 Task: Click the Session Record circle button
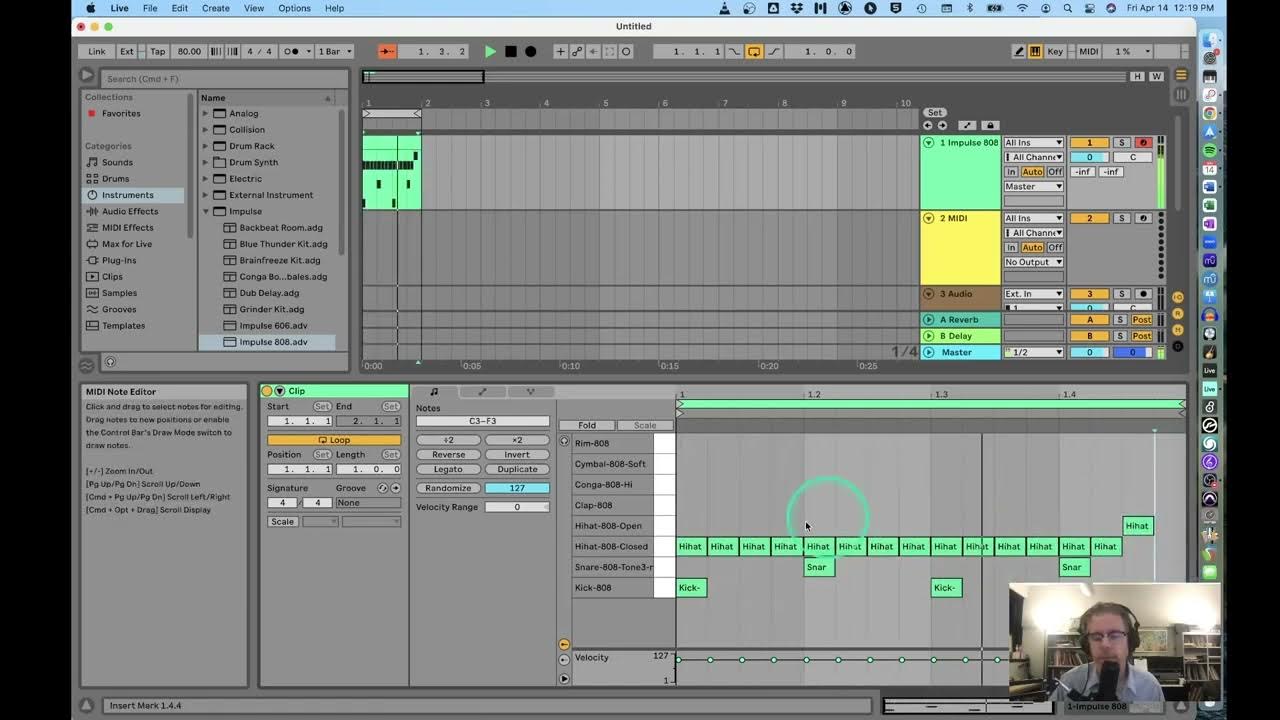click(626, 51)
